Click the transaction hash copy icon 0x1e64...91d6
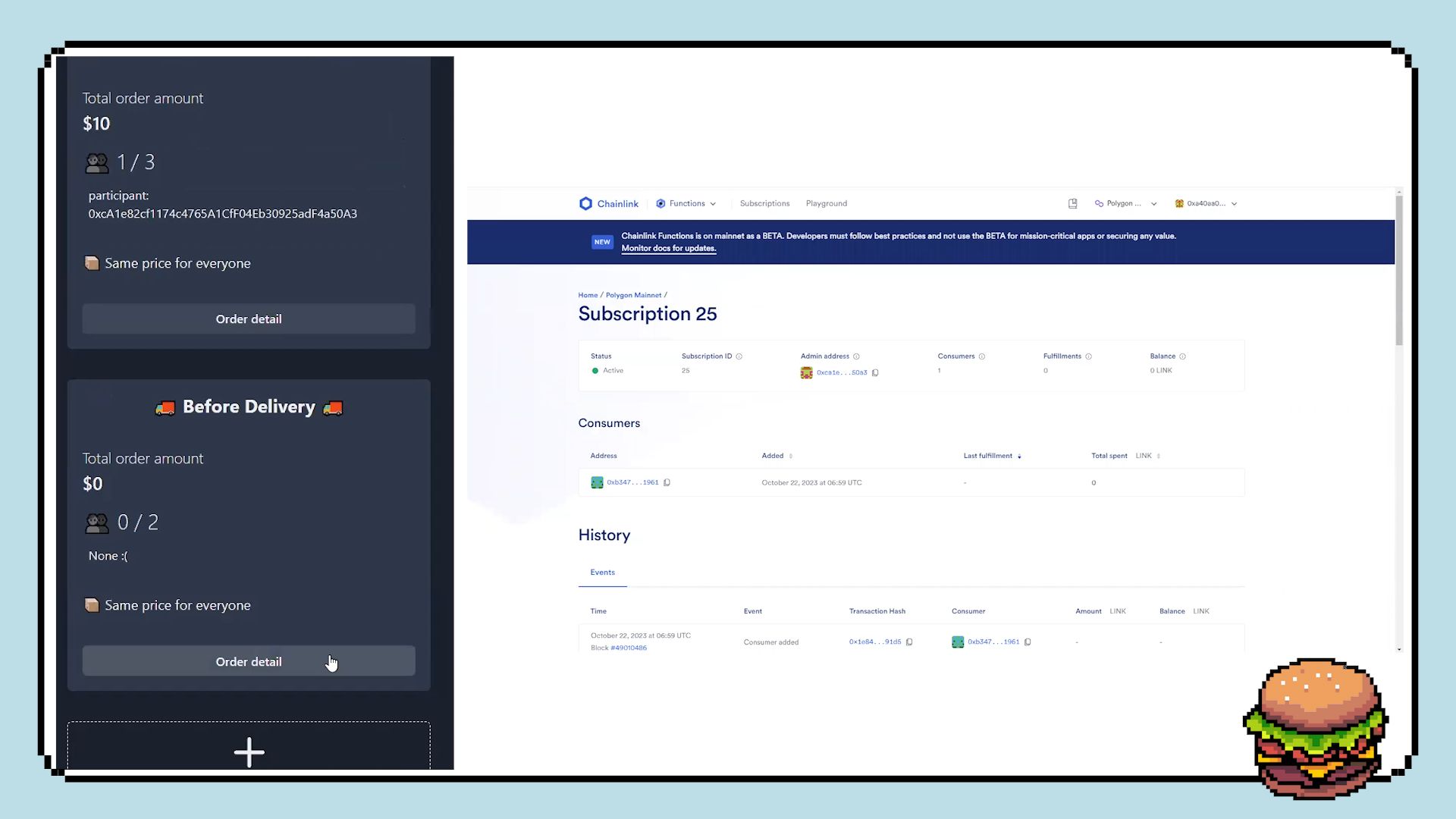This screenshot has height=819, width=1456. click(x=909, y=641)
